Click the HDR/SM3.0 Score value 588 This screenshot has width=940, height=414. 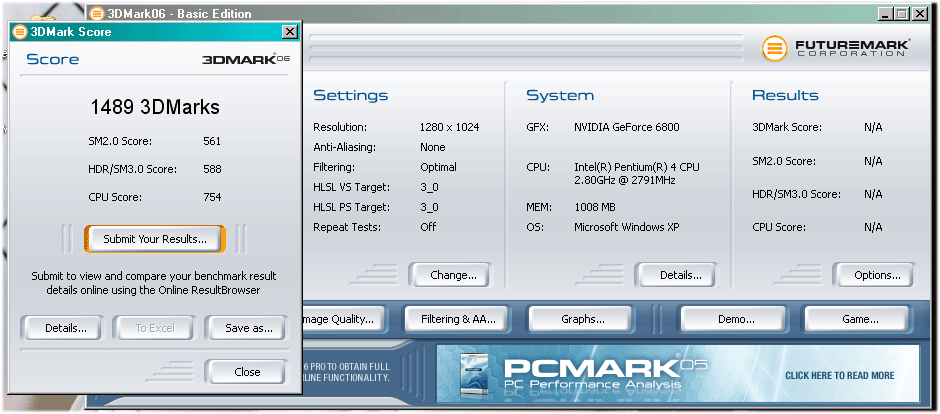pos(212,170)
